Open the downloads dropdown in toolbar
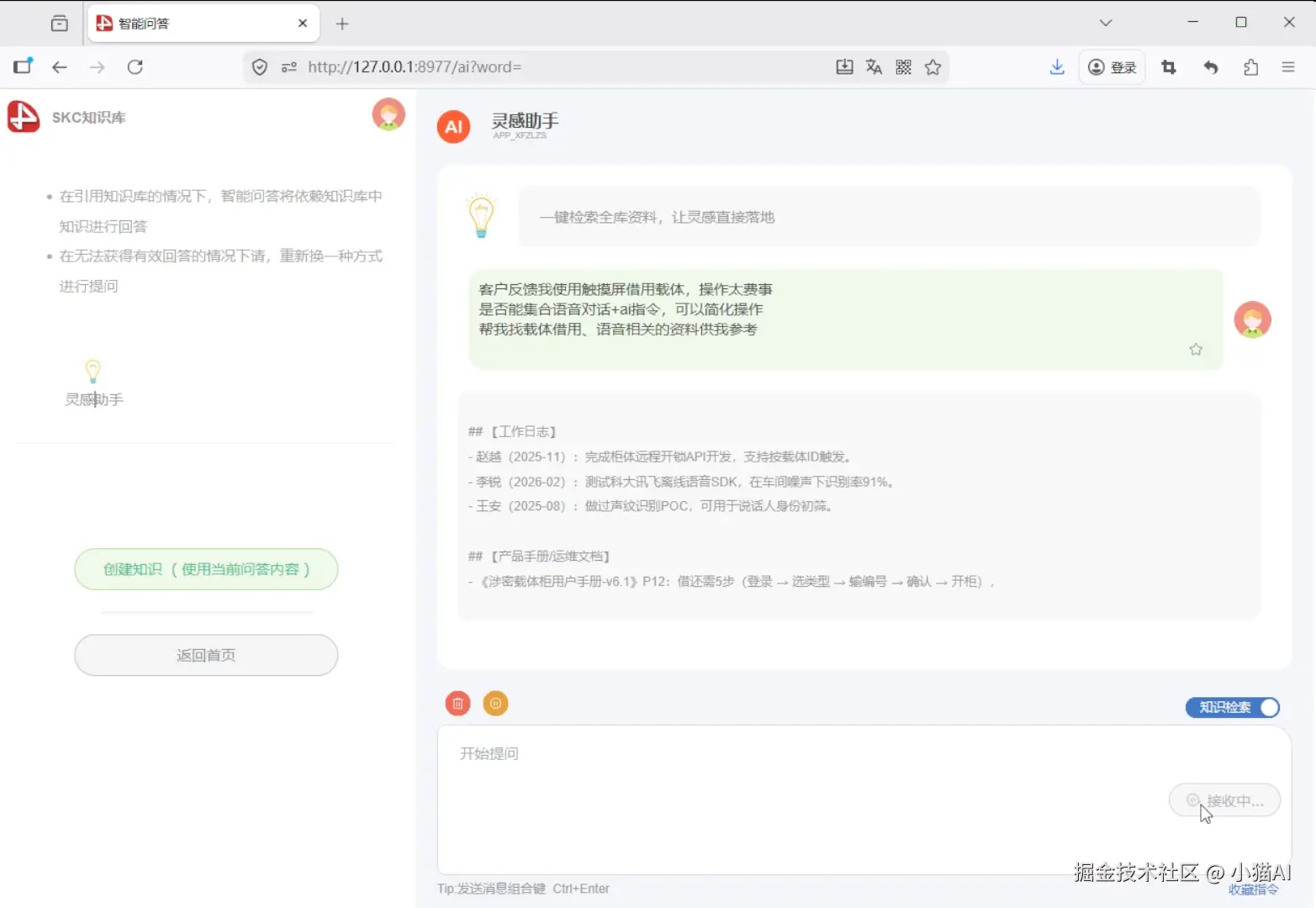Viewport: 1316px width, 908px height. coord(1057,66)
